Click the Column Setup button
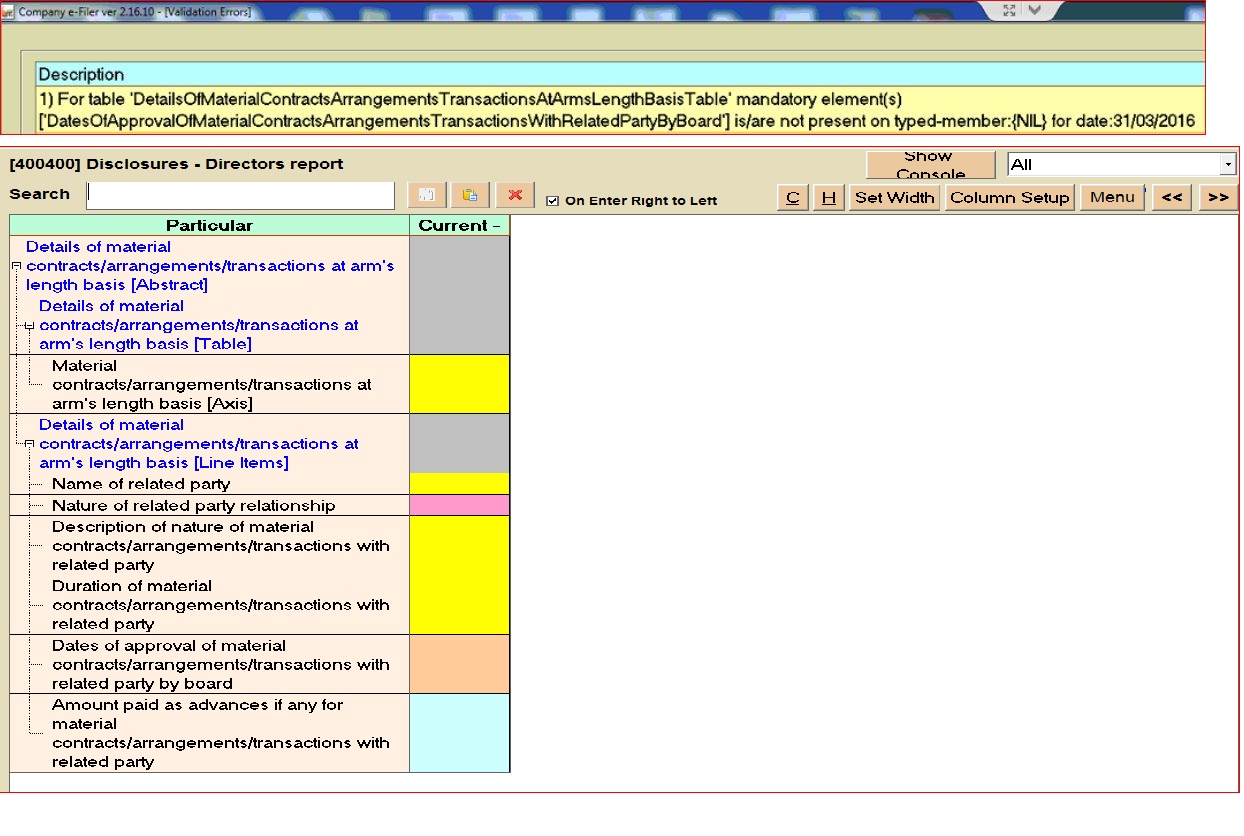The height and width of the screenshot is (836, 1244). point(1009,197)
